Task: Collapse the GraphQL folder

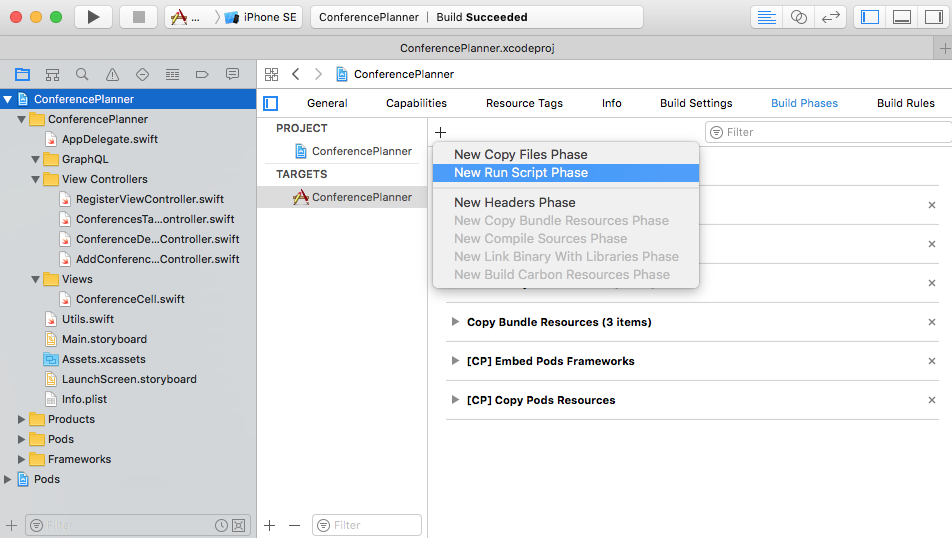Action: coord(35,159)
